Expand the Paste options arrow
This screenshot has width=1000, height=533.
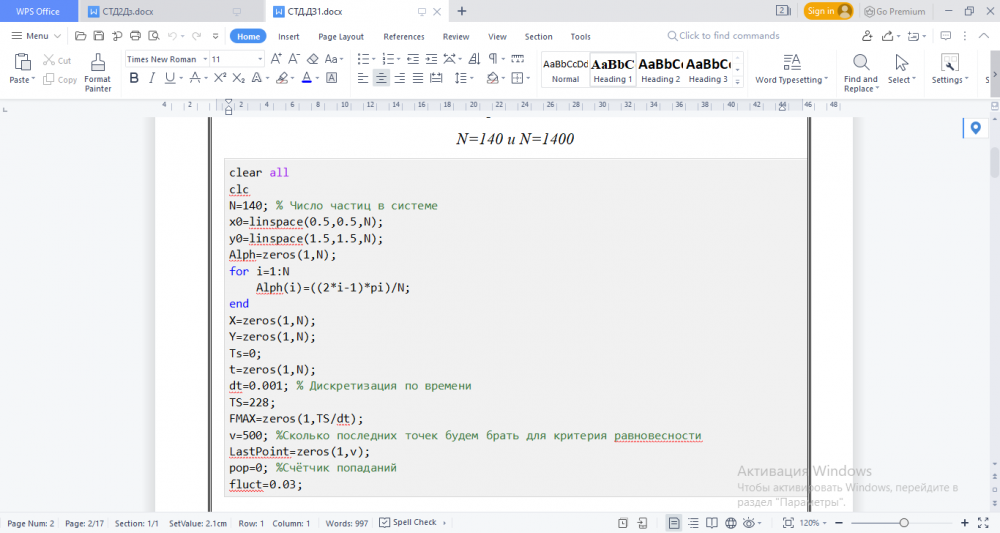click(33, 80)
